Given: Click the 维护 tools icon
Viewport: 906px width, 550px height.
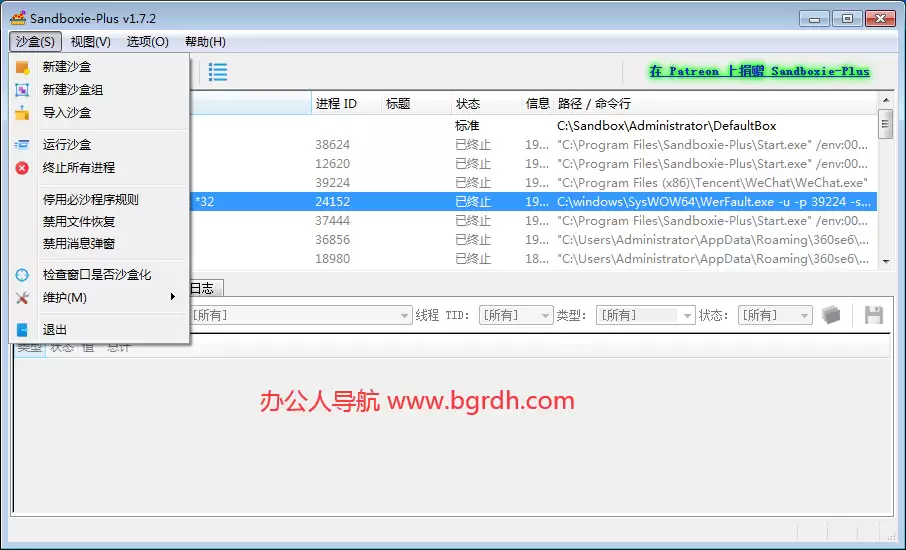Looking at the screenshot, I should click(22, 298).
